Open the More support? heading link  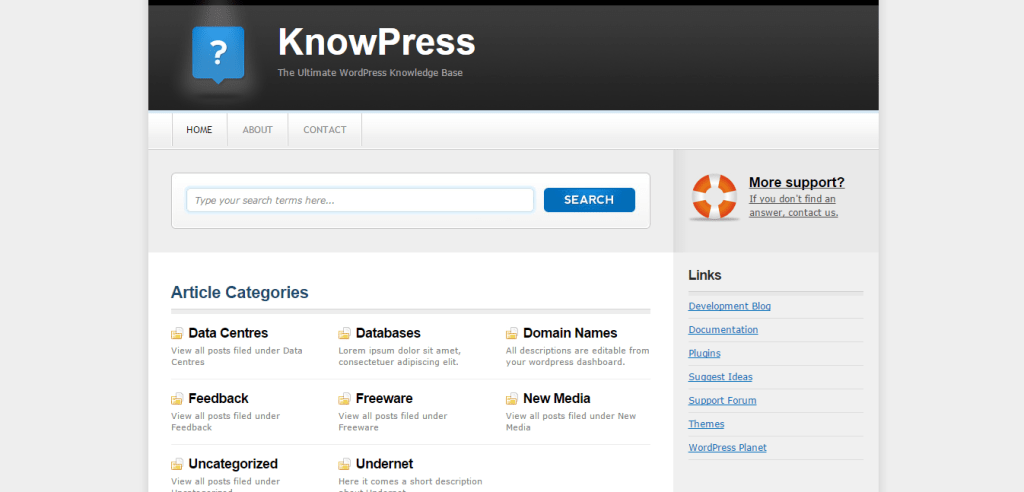797,182
